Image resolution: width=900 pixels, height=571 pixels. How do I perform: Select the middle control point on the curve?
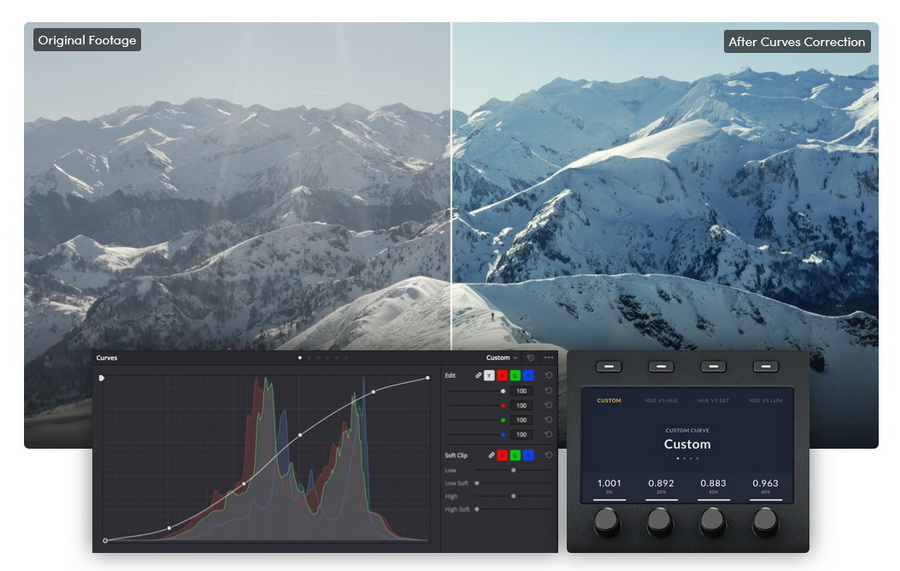pyautogui.click(x=300, y=436)
